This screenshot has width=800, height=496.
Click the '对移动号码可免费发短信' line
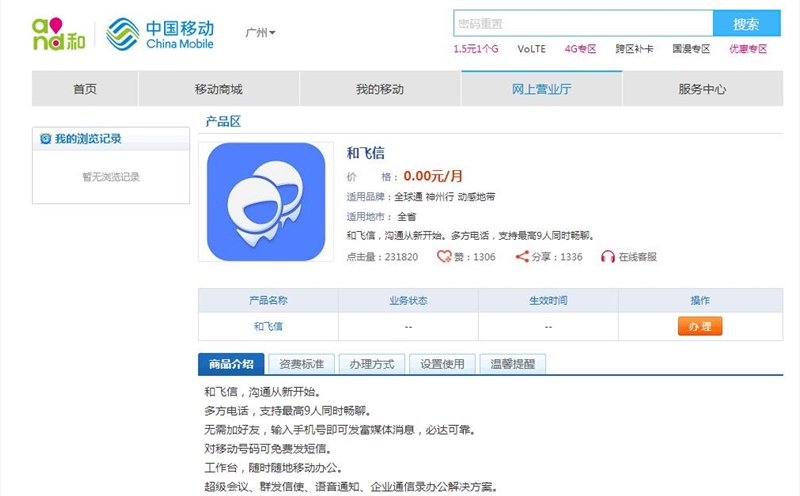click(267, 449)
